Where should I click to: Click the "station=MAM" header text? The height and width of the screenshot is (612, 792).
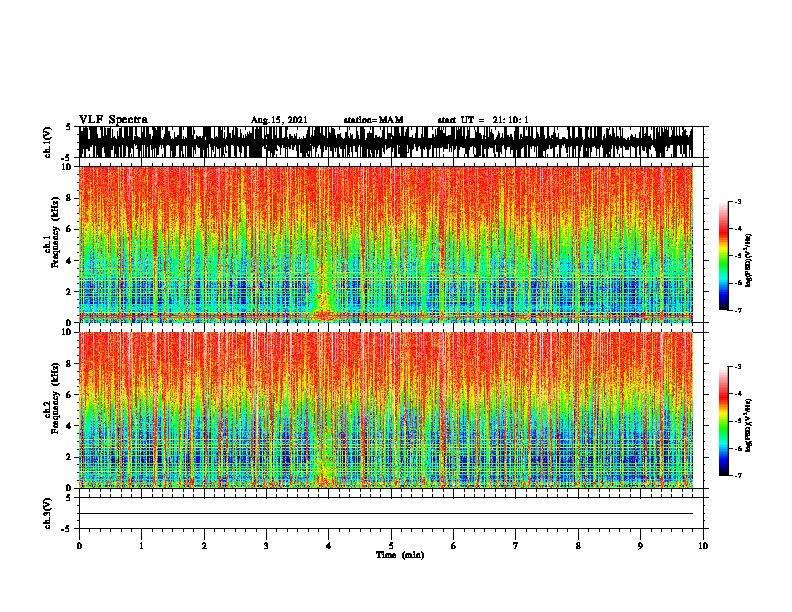373,120
